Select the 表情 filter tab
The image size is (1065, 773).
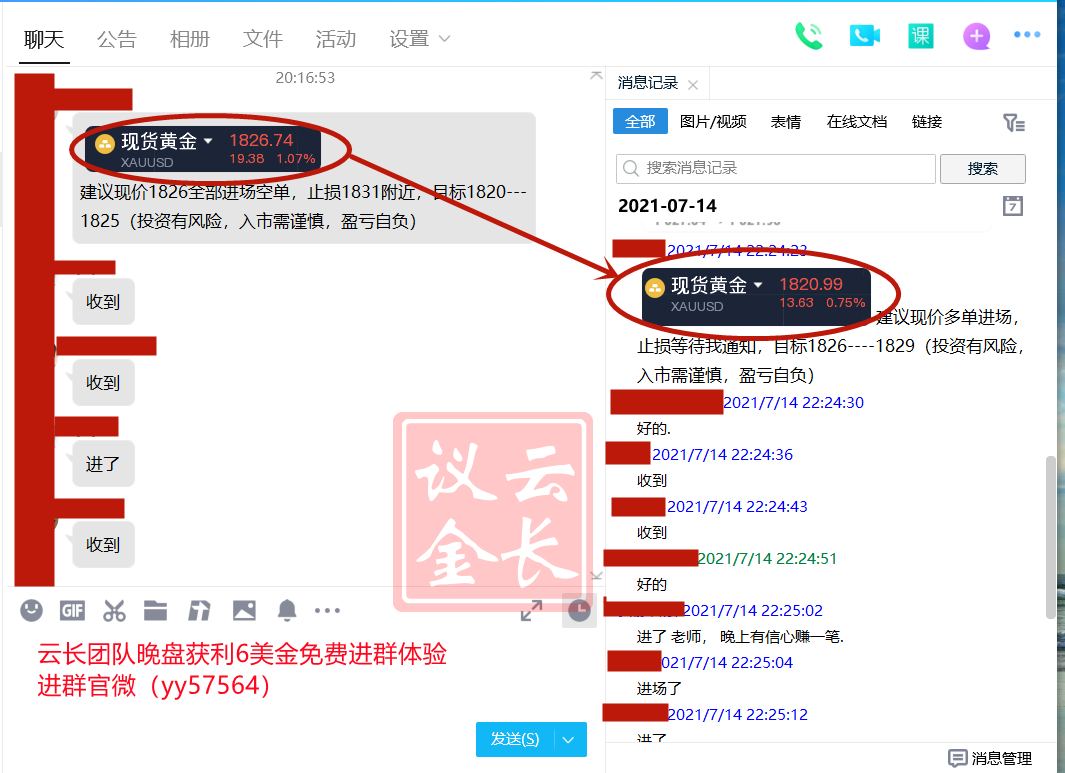coord(786,122)
